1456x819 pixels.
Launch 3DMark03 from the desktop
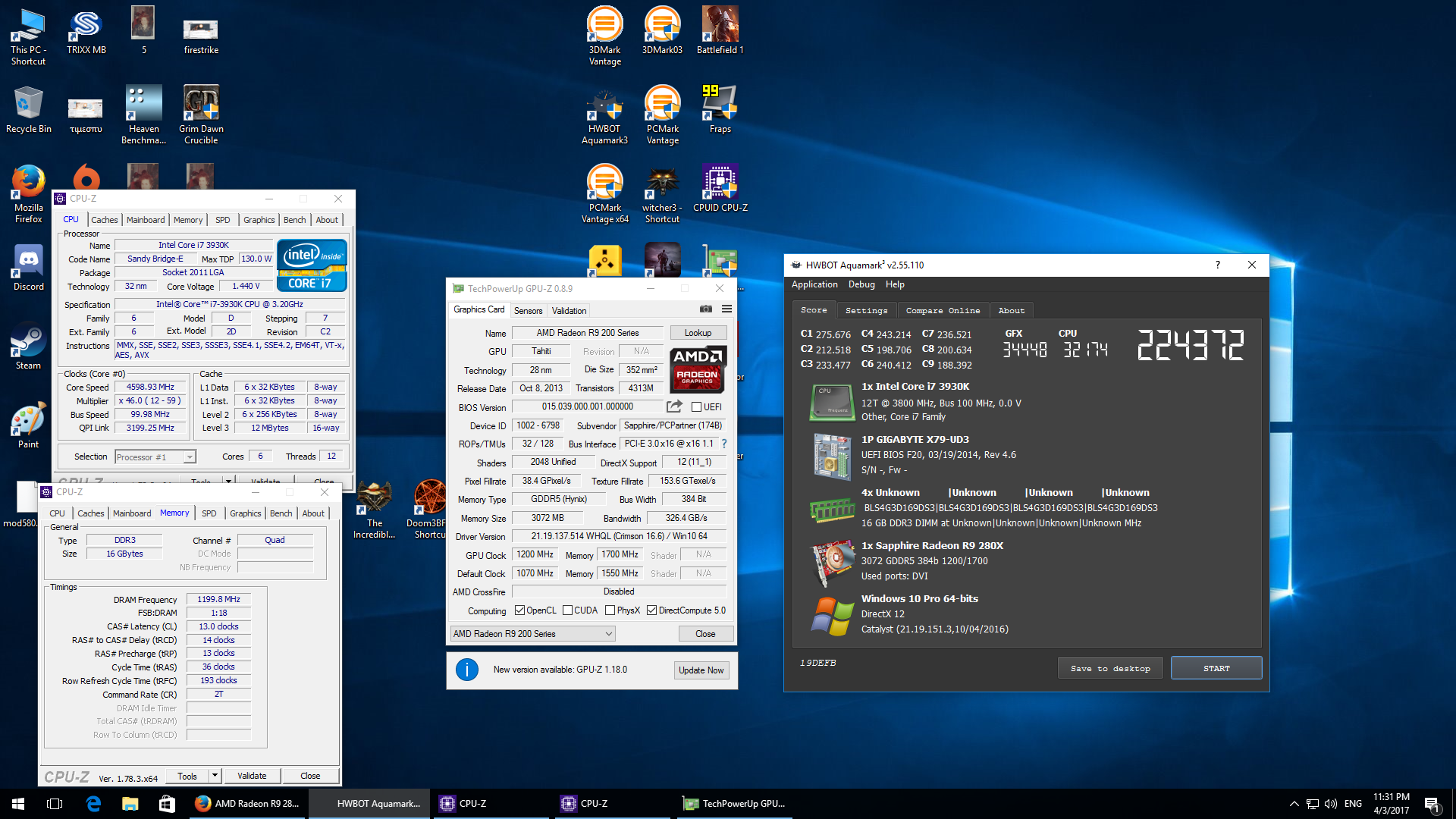(662, 32)
